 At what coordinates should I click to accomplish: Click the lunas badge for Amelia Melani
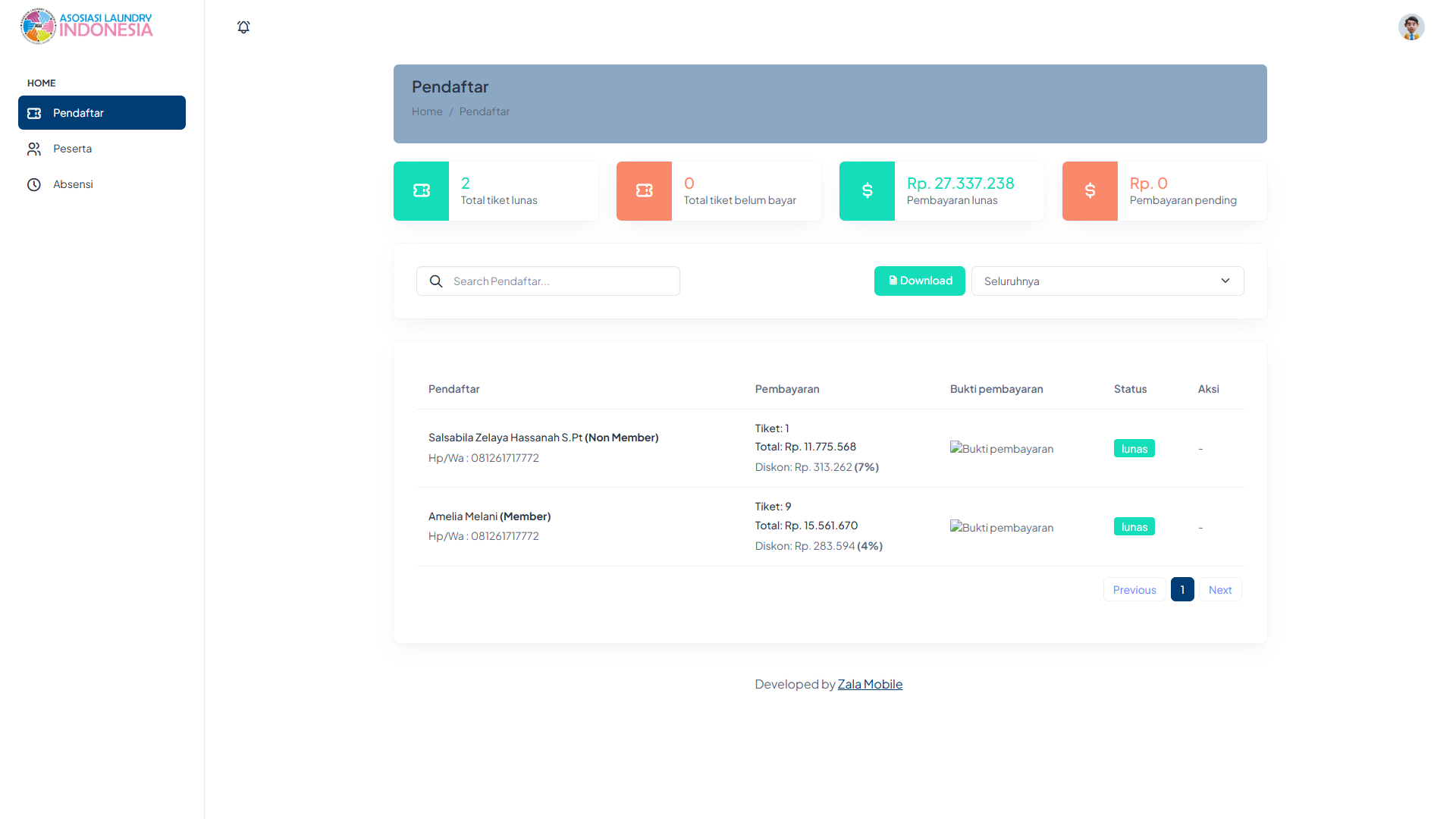point(1134,527)
